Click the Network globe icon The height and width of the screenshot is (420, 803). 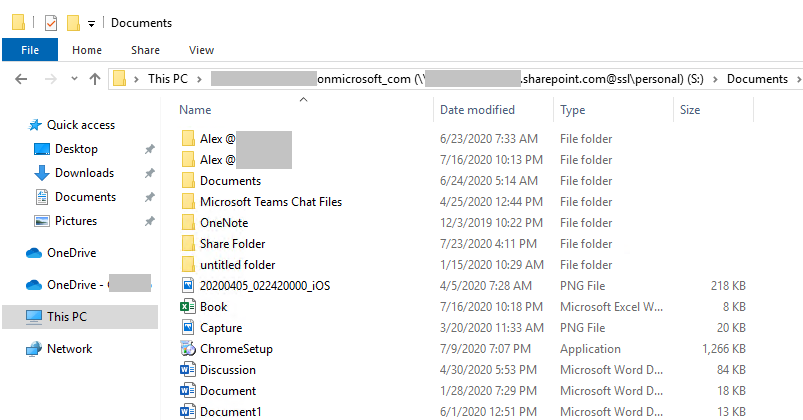click(34, 349)
